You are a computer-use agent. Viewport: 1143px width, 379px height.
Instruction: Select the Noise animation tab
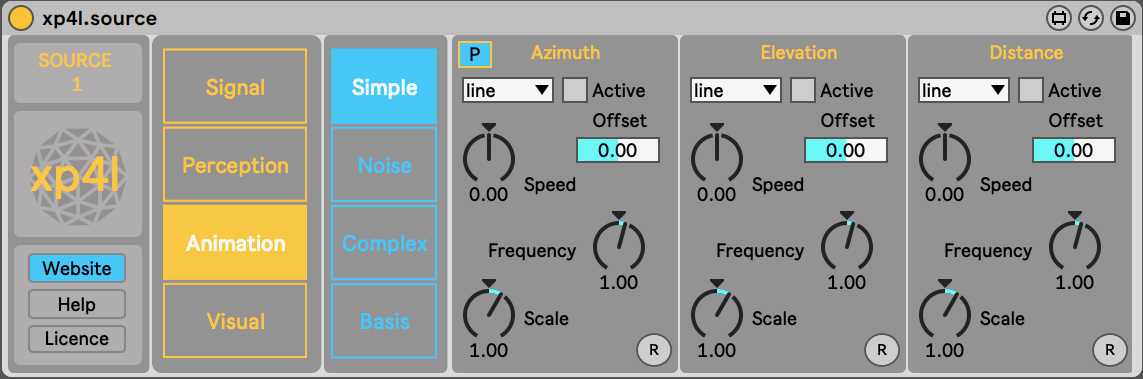[384, 165]
